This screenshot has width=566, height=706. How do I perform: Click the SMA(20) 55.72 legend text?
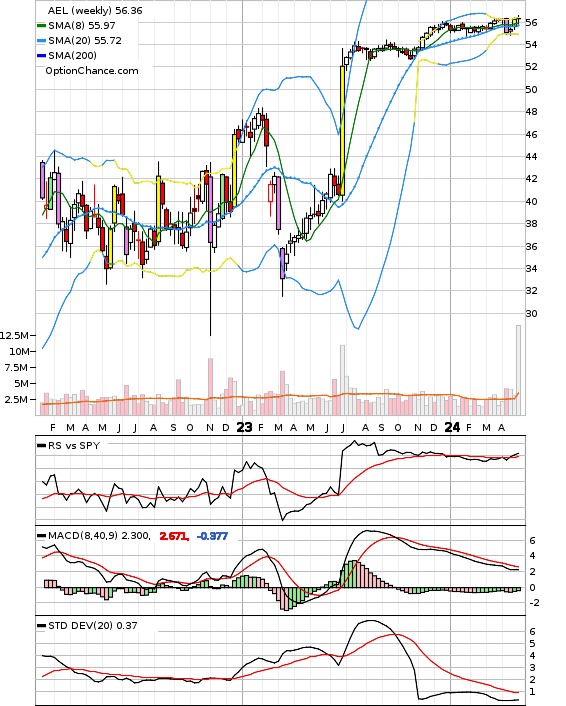click(x=85, y=41)
